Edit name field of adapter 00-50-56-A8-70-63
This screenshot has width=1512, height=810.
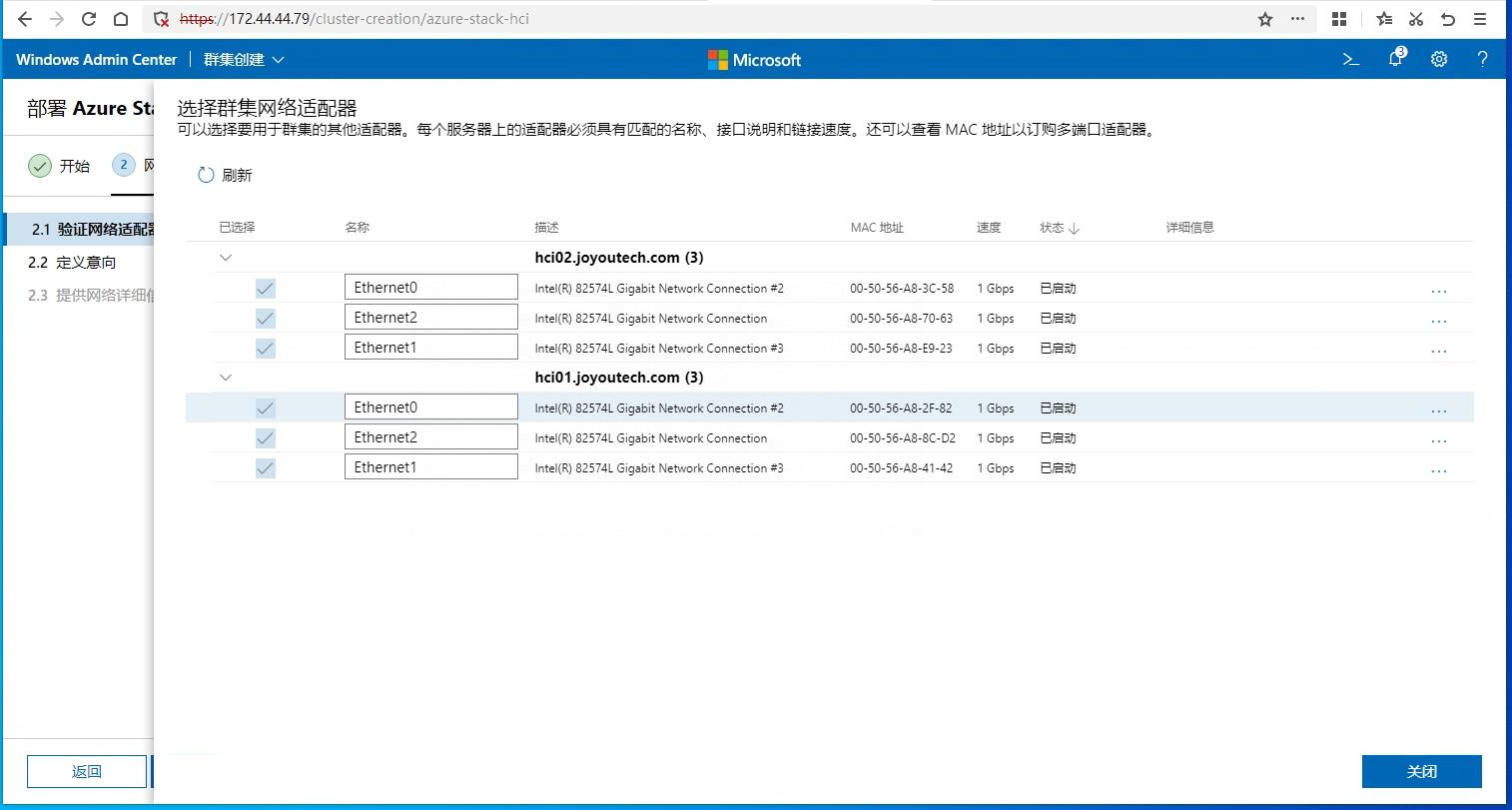(431, 318)
